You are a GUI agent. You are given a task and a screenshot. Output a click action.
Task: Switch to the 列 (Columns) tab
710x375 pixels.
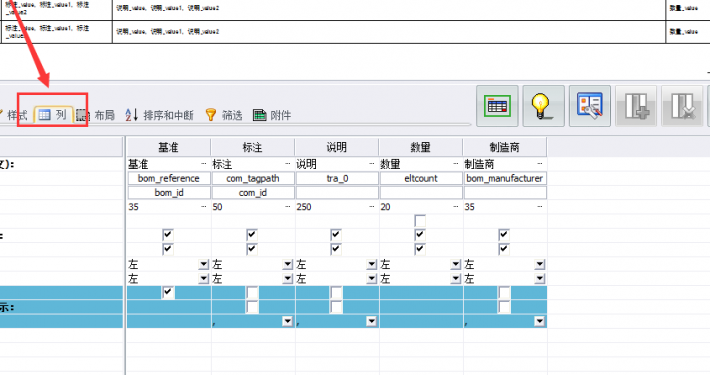coord(53,115)
